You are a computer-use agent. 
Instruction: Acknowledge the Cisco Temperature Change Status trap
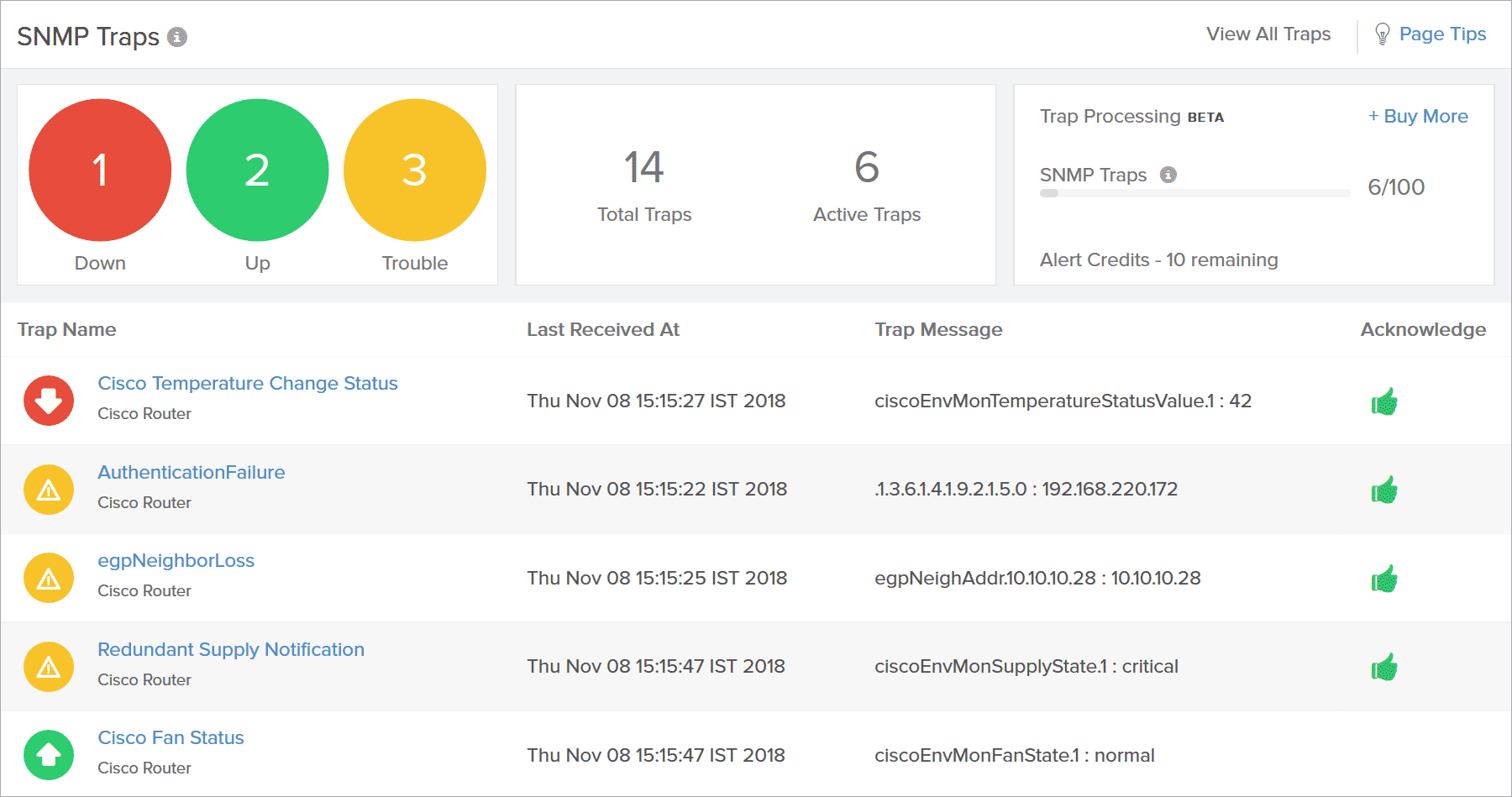pos(1385,401)
